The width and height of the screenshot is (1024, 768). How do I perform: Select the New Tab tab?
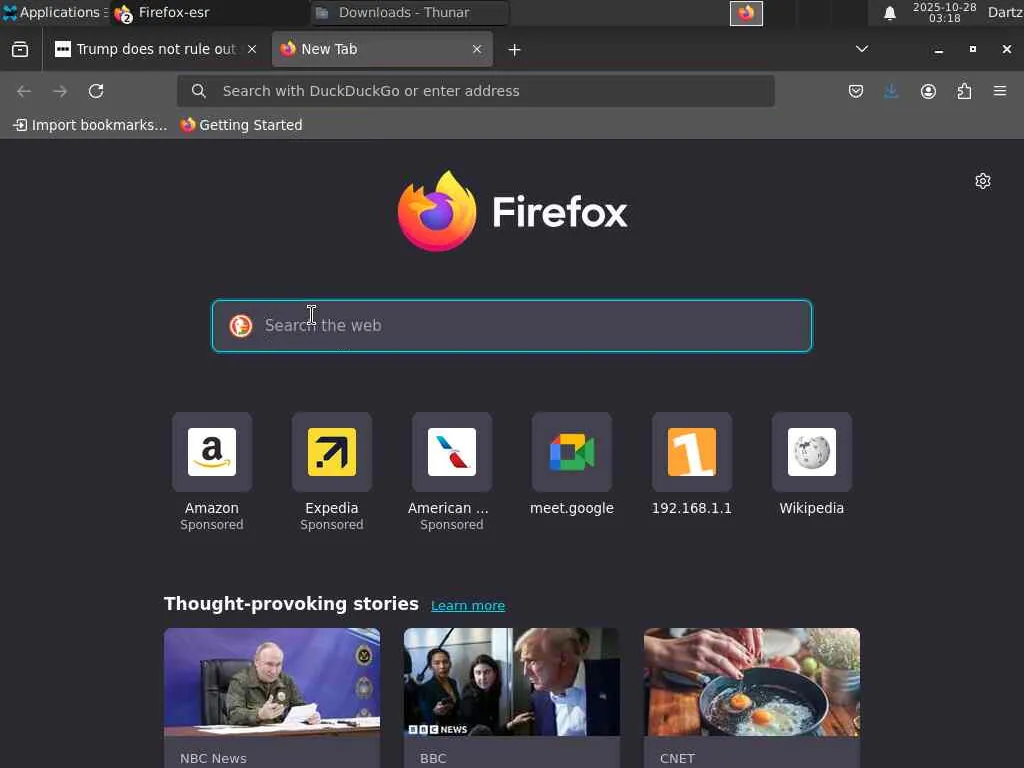(x=382, y=50)
